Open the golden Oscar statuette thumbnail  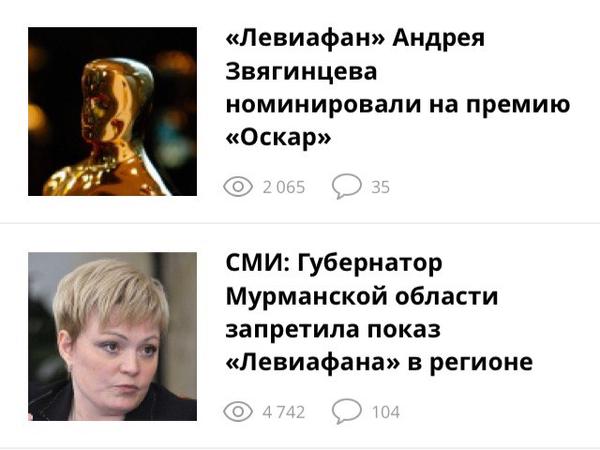(x=112, y=111)
